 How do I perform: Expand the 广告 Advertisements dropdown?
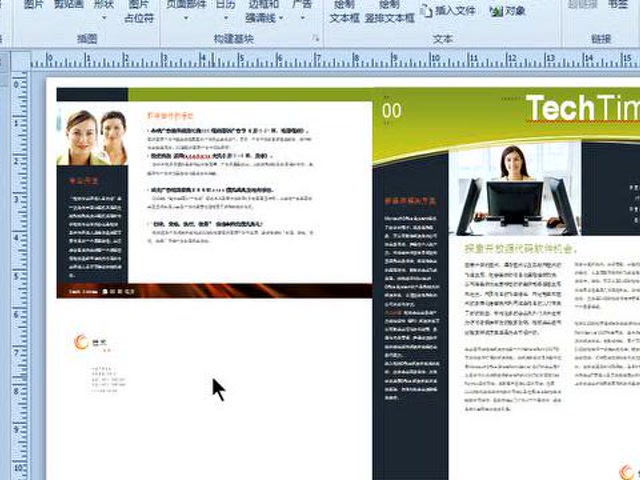[301, 10]
